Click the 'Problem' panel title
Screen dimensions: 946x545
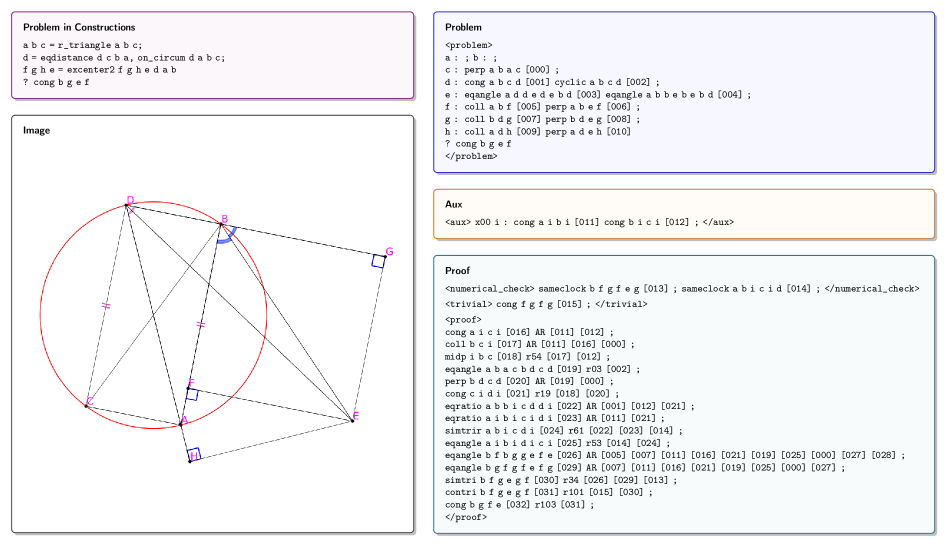[x=463, y=27]
